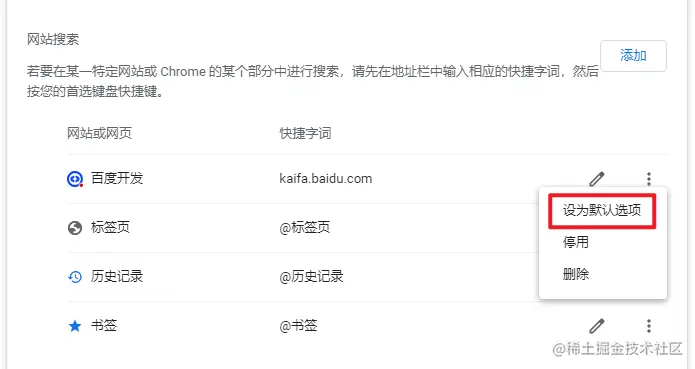
Task: Click the blue star bookmark icon
Action: pos(75,326)
